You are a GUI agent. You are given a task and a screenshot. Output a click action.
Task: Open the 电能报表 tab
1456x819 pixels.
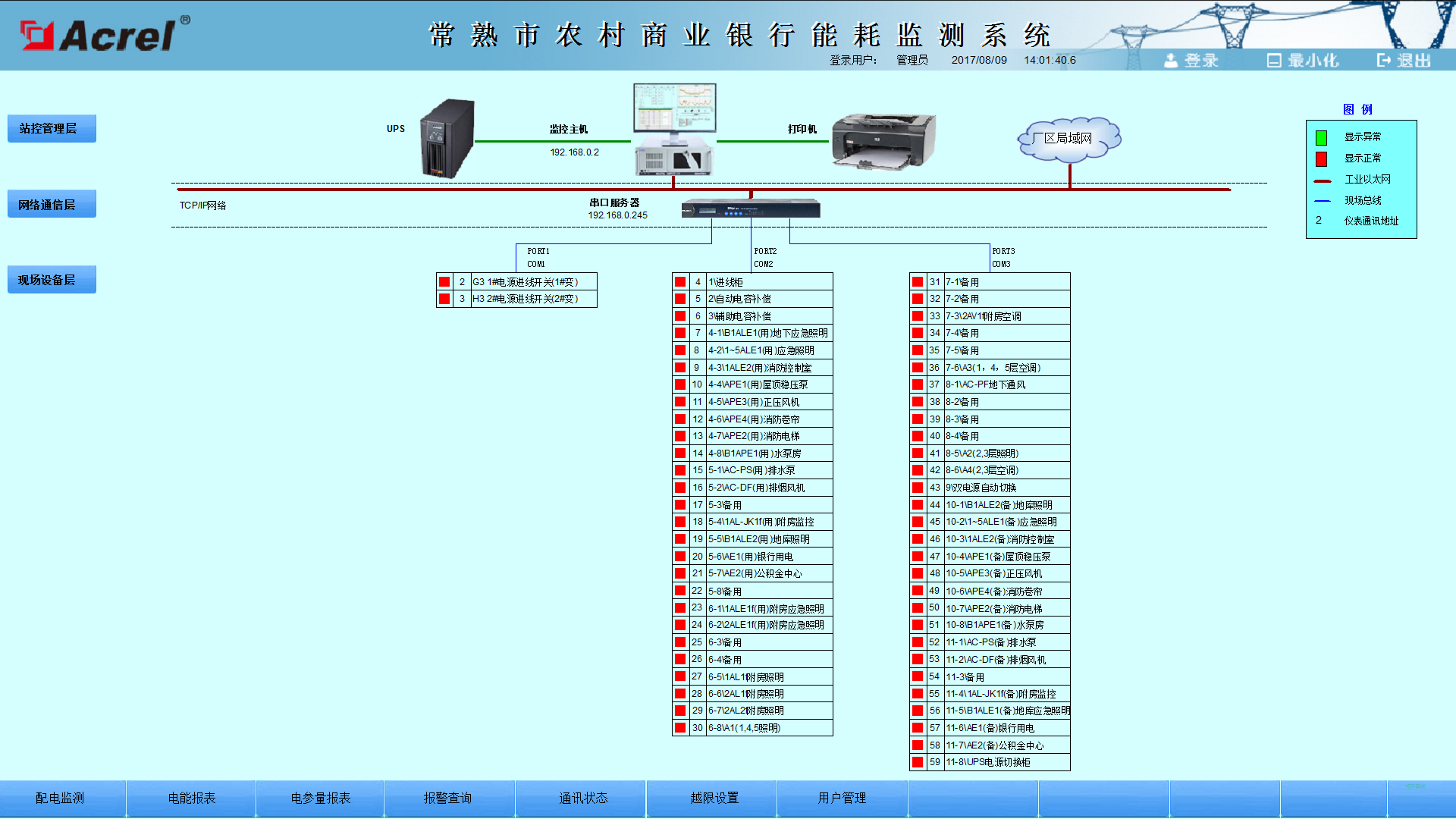(192, 798)
